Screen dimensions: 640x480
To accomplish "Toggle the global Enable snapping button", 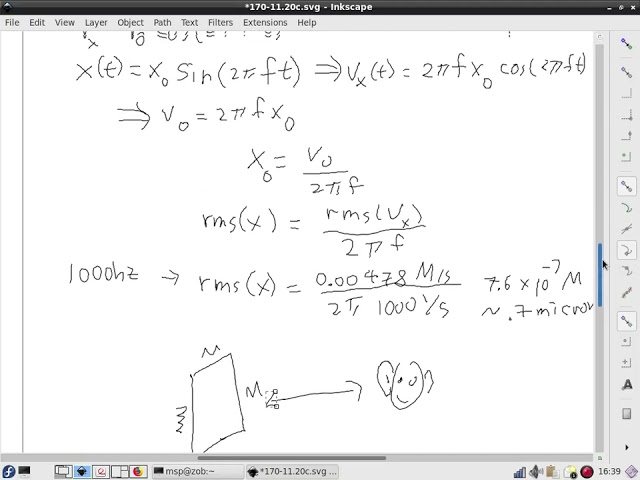I will 627,43.
